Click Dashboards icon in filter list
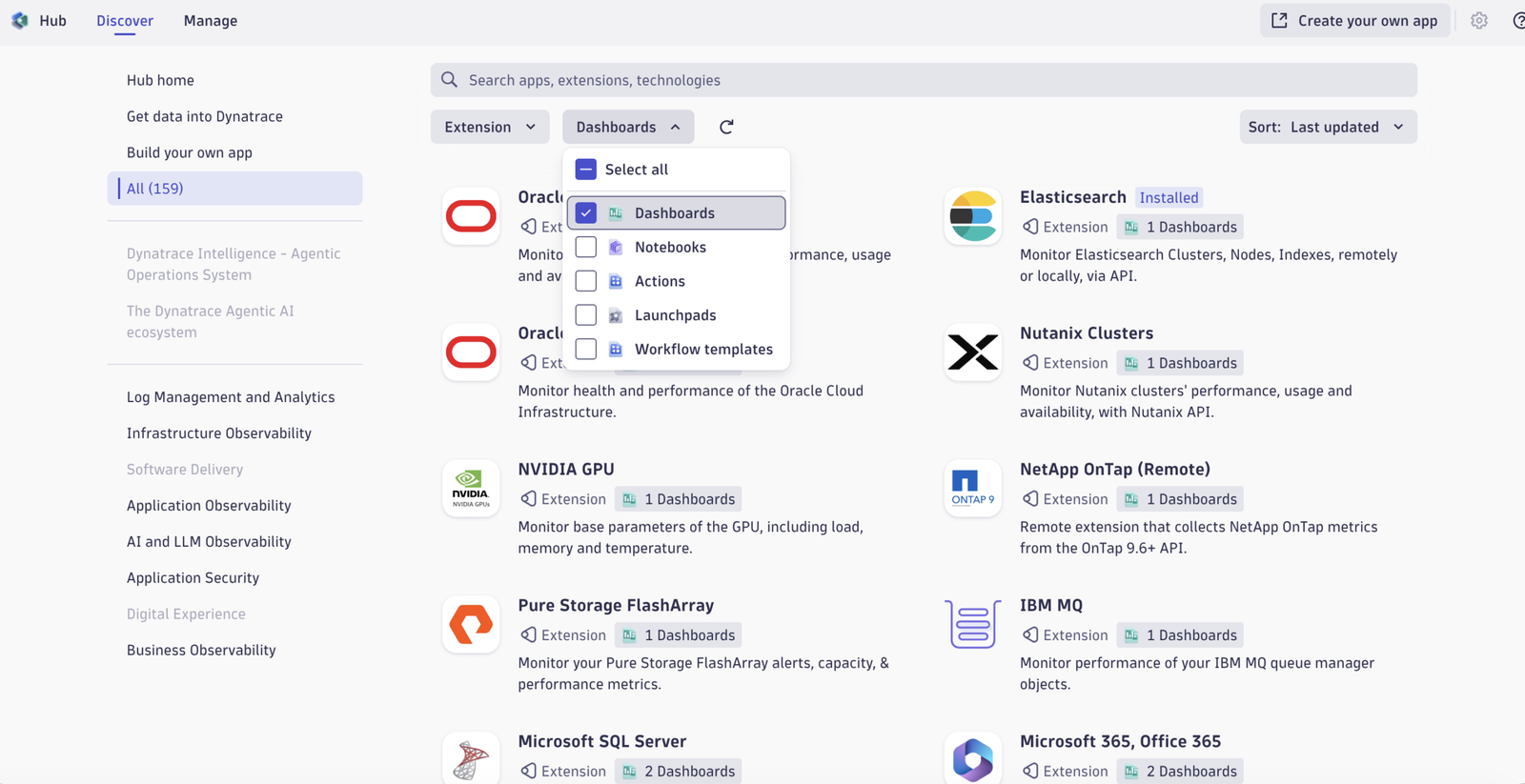The width and height of the screenshot is (1525, 784). [x=616, y=213]
